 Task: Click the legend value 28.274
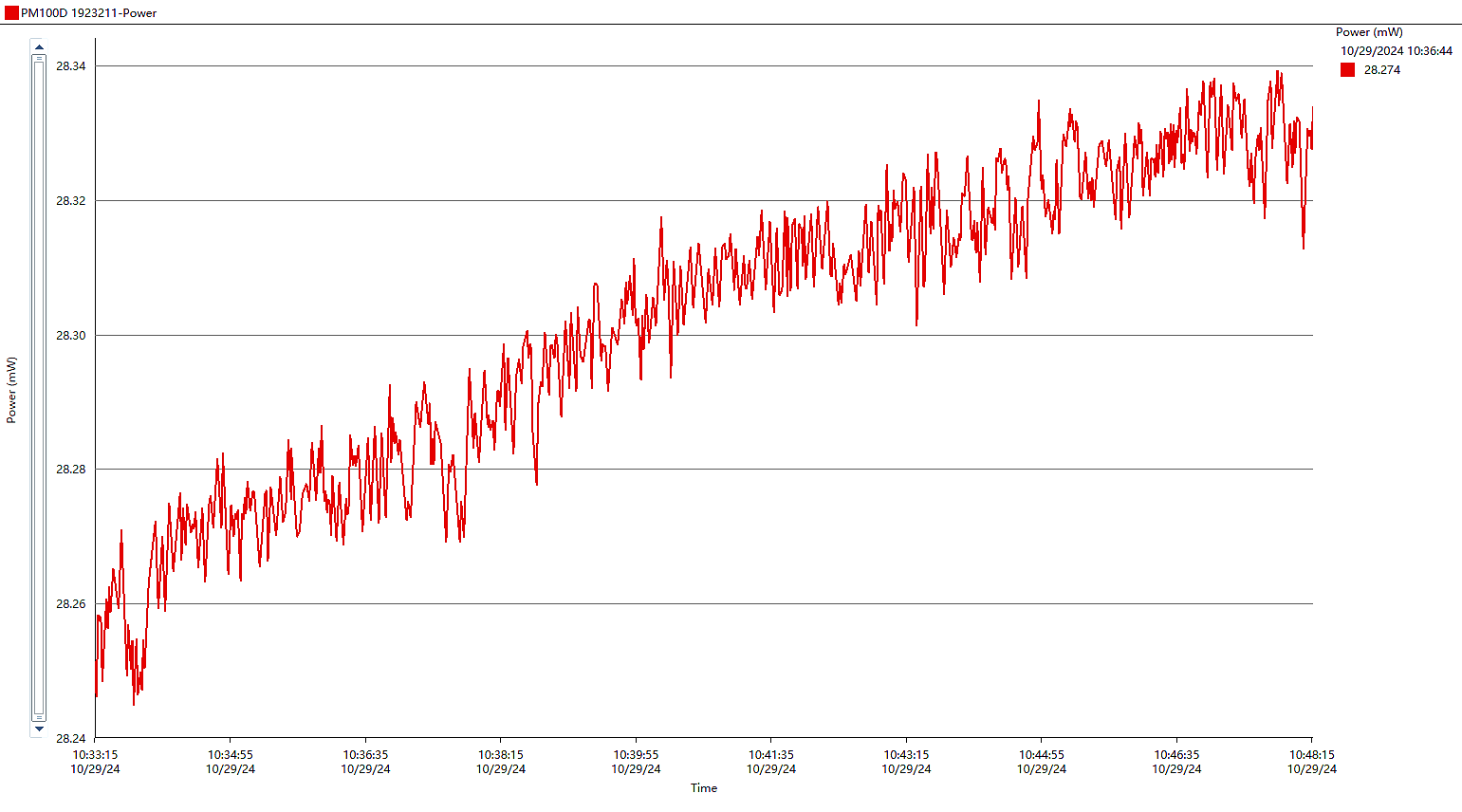pyautogui.click(x=1381, y=70)
